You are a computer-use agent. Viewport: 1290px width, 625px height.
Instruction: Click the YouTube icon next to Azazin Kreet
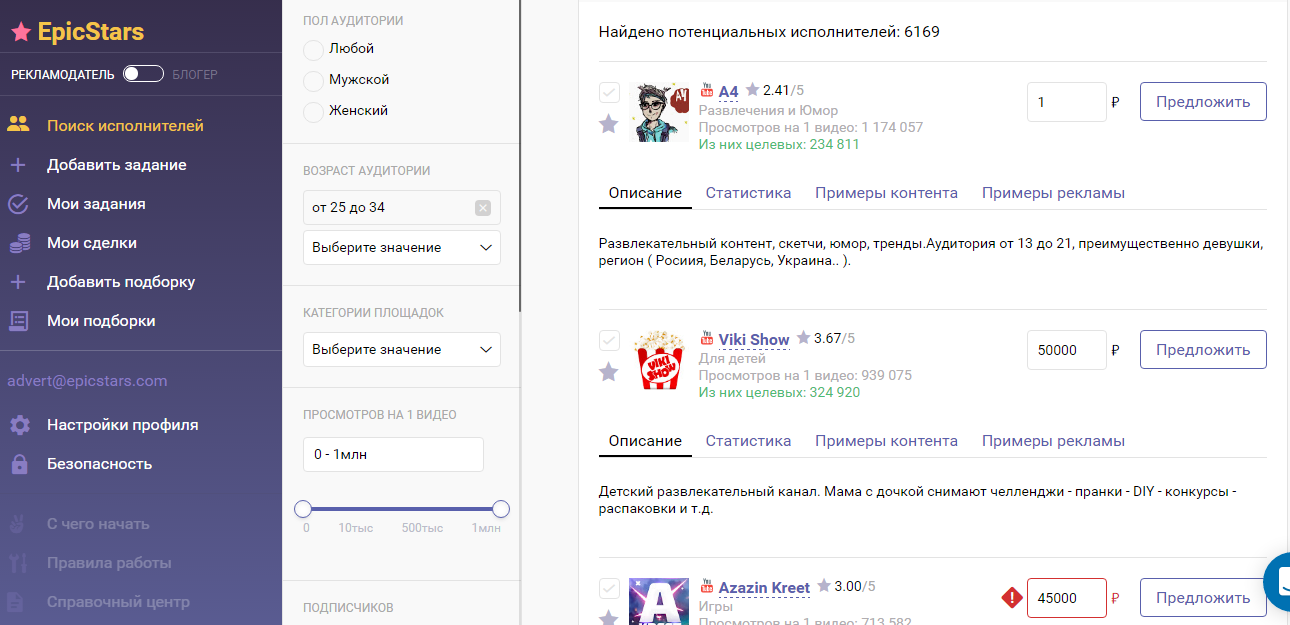click(x=707, y=587)
